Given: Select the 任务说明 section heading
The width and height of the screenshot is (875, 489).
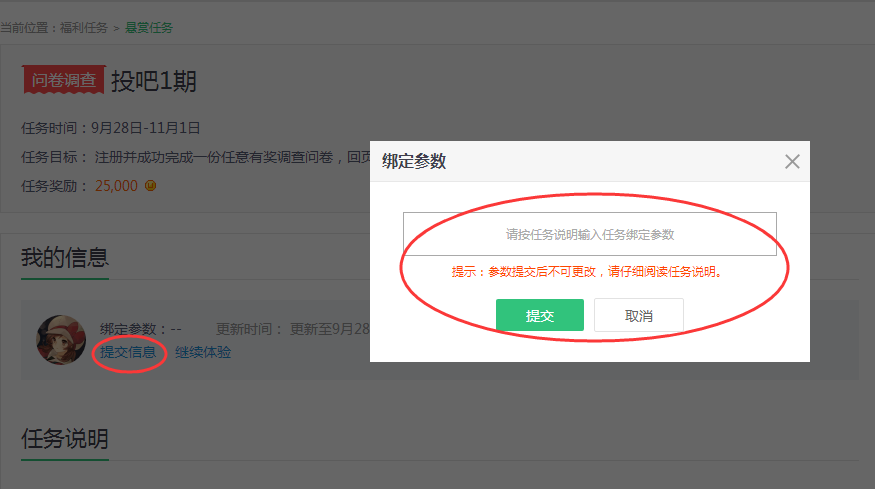Looking at the screenshot, I should tap(65, 438).
